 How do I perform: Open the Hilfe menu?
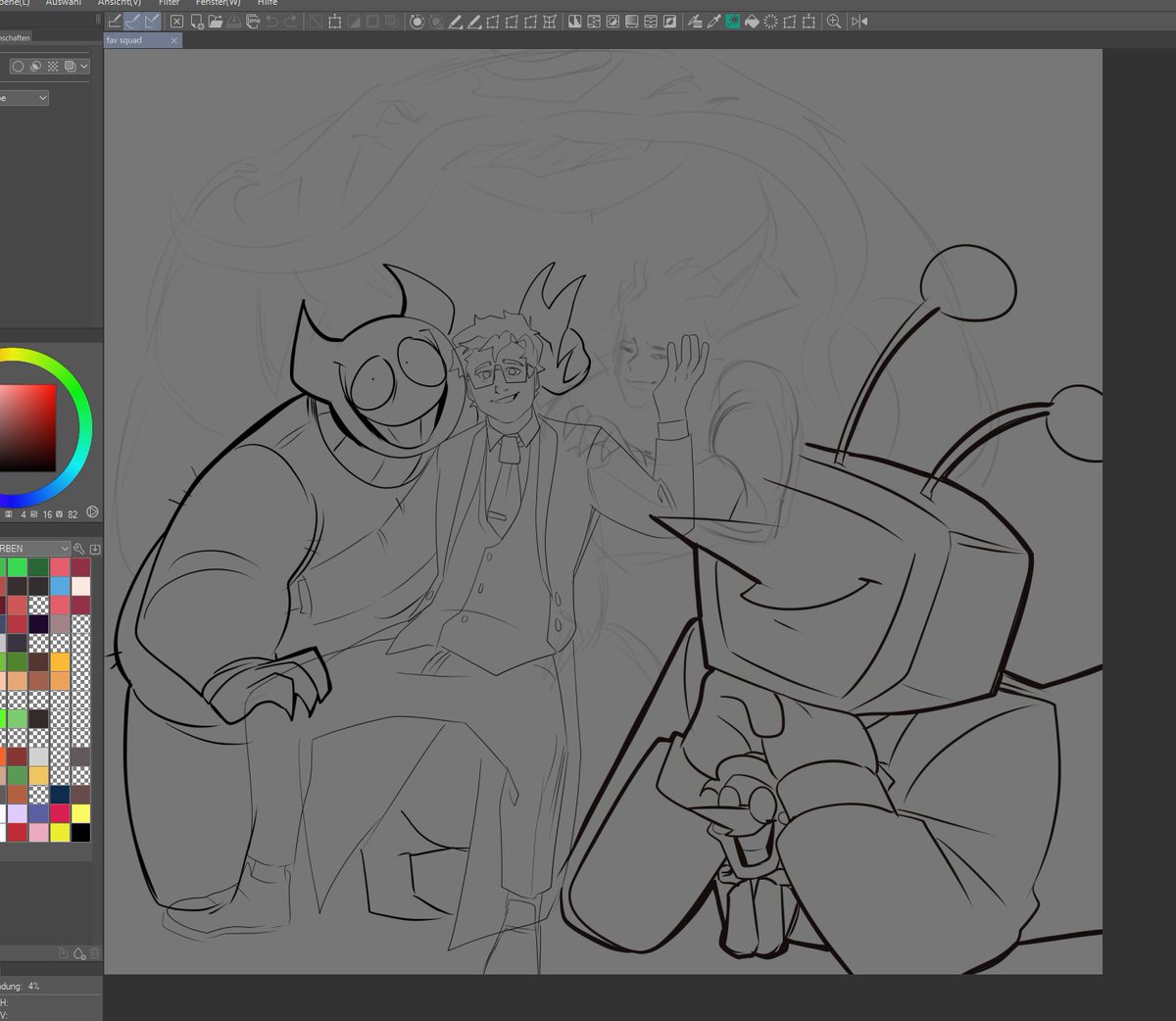point(268,4)
